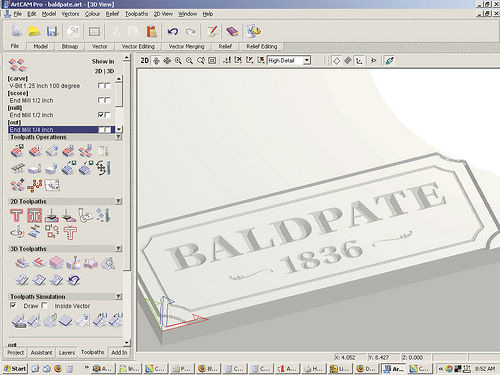Select the Machine Relief pink grid icon
500x375 pixels.
click(57, 263)
